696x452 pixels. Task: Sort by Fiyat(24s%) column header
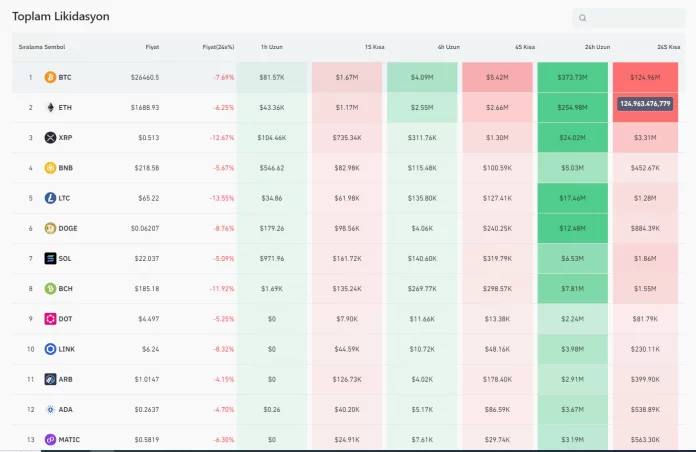click(x=218, y=47)
